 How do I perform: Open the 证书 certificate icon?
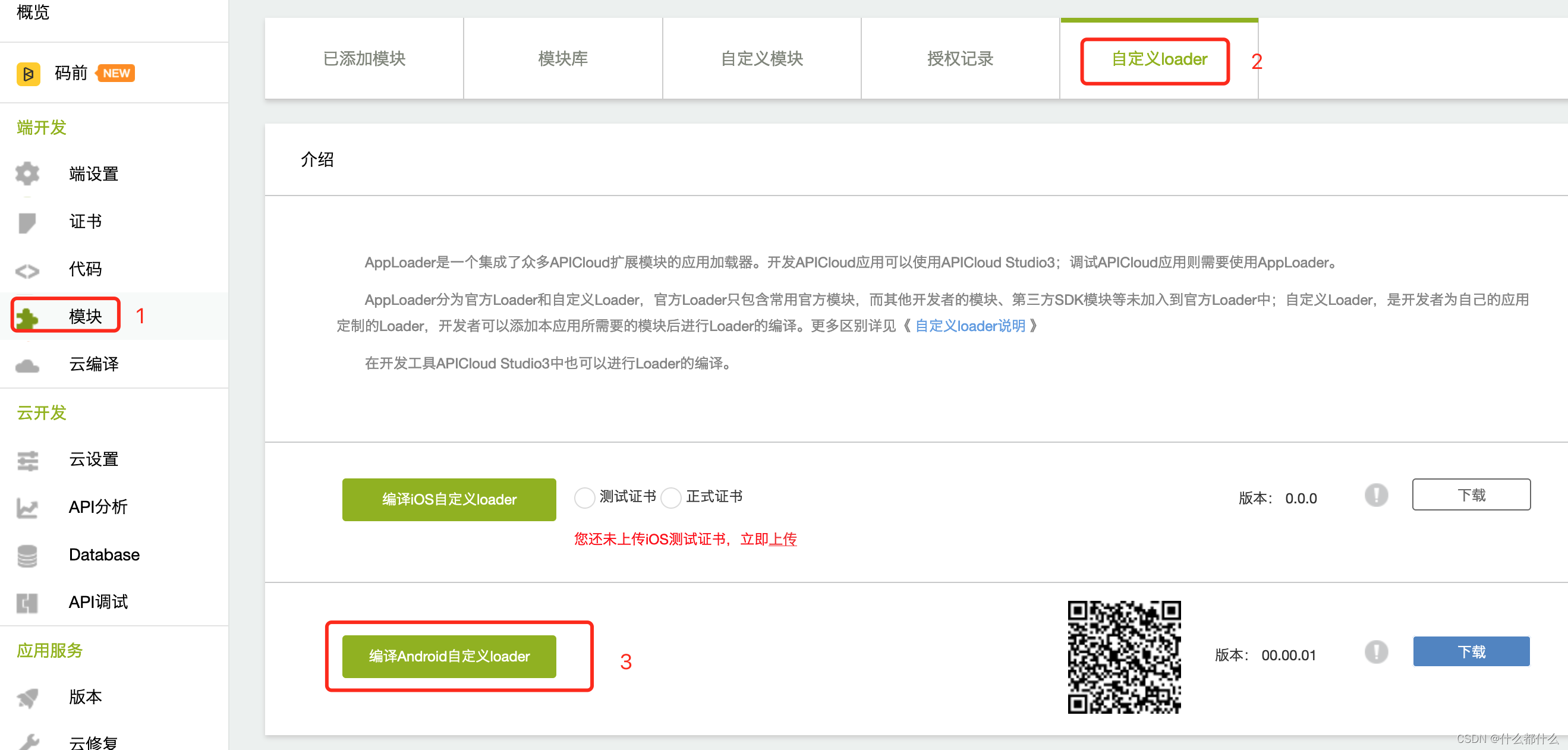point(27,222)
